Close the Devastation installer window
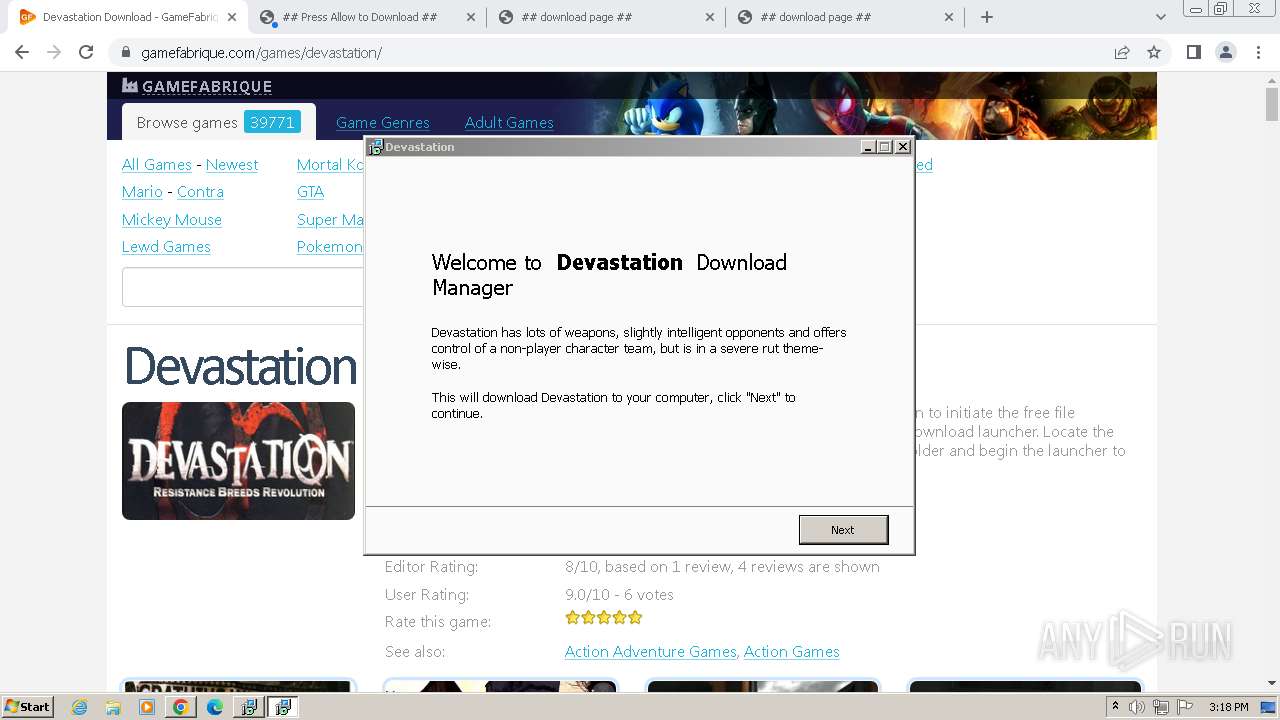Screen dimensions: 1280x720 tap(903, 147)
